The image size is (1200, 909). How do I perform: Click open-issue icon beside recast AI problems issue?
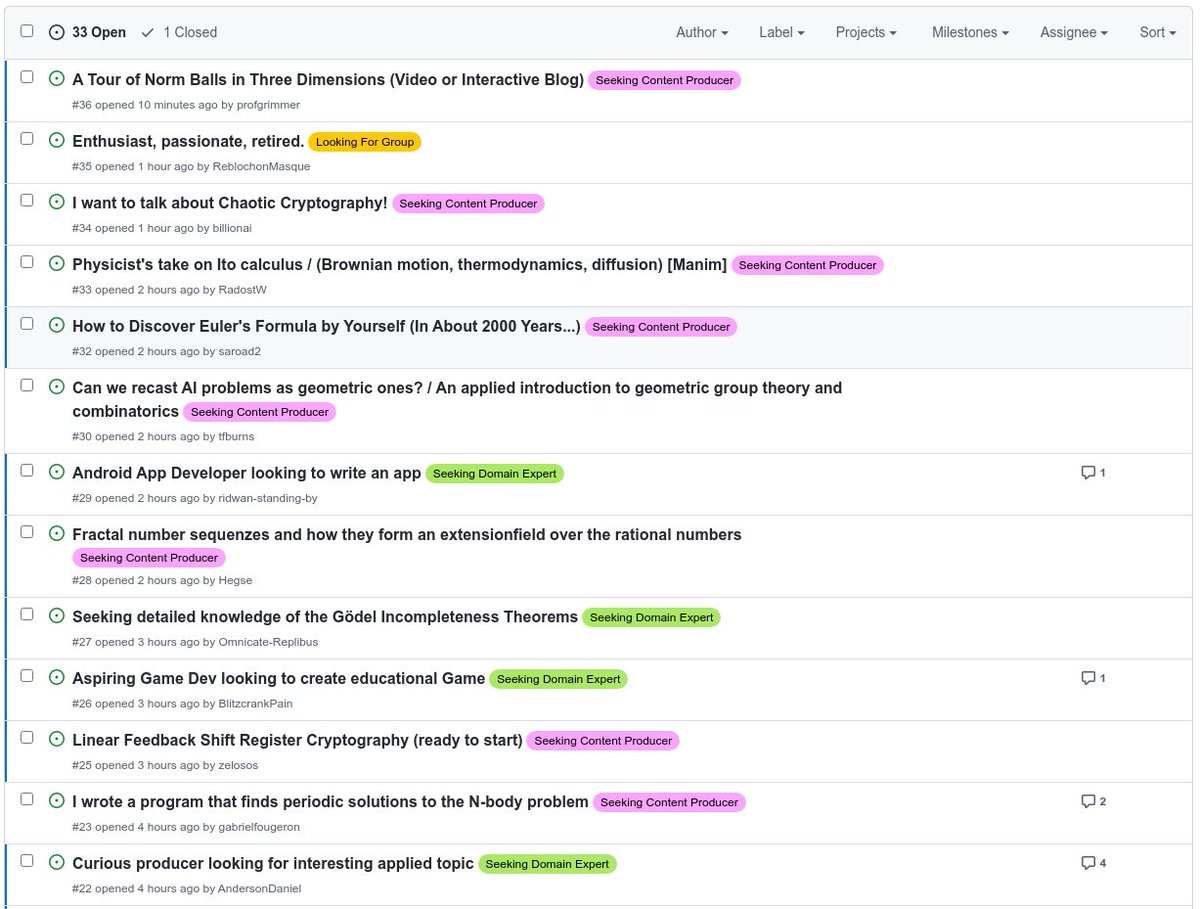[56, 386]
